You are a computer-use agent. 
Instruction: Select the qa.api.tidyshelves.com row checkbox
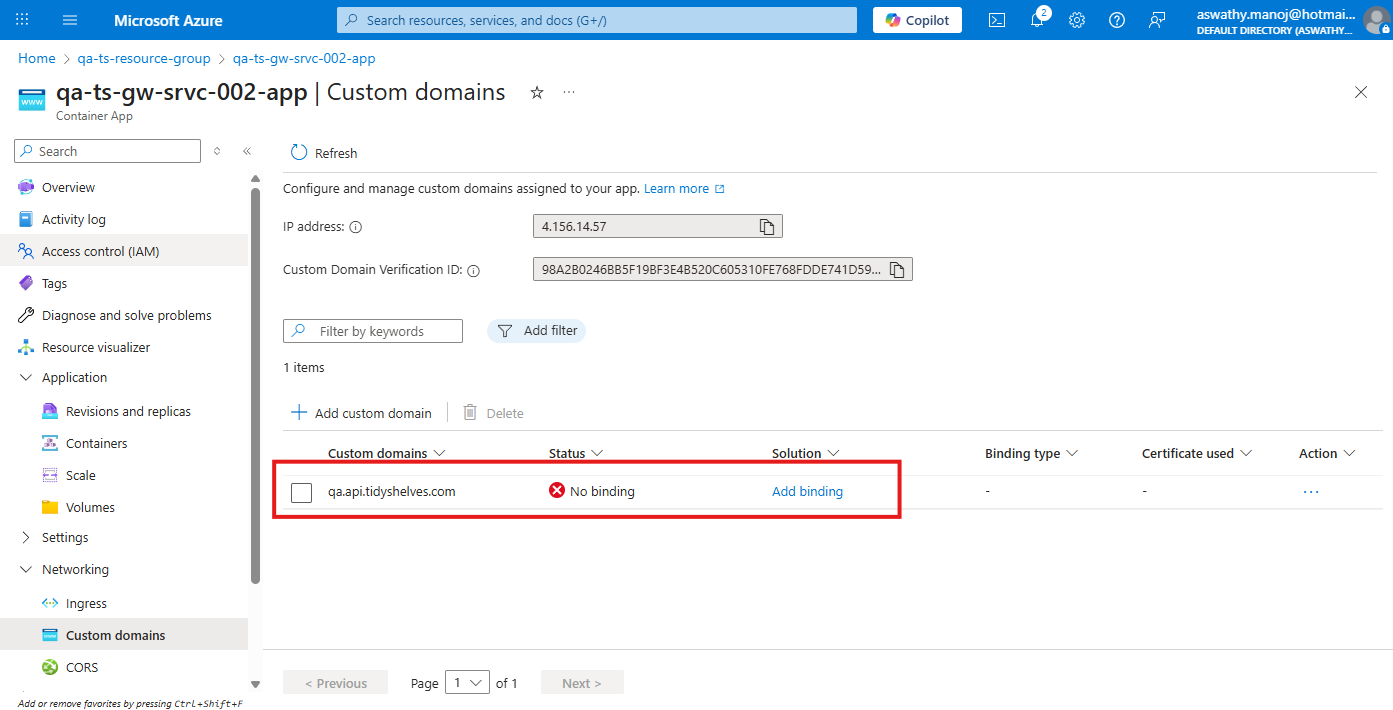[301, 492]
